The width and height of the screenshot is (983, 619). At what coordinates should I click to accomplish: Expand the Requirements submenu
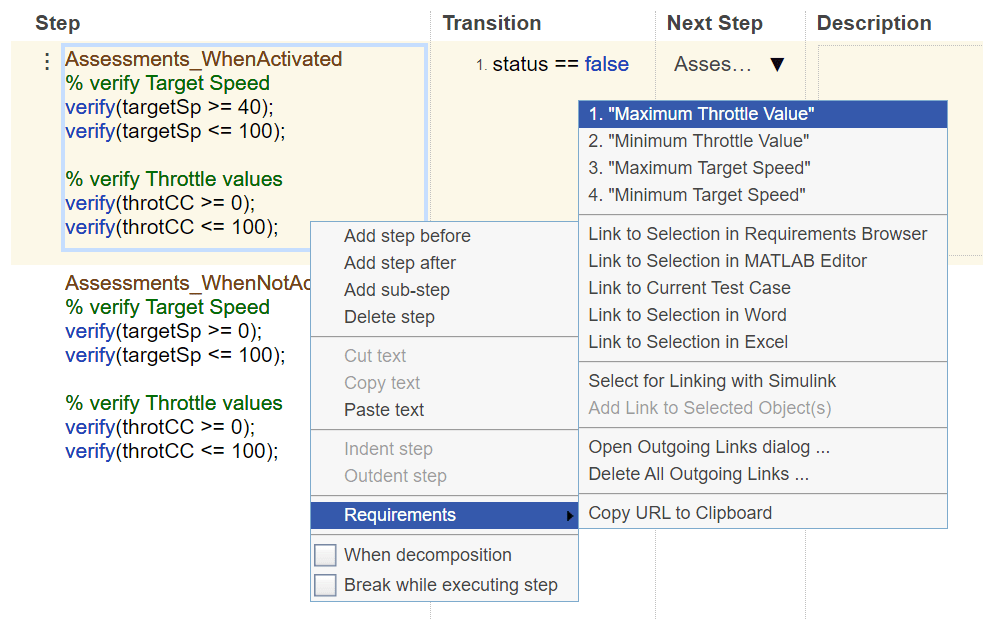(444, 515)
